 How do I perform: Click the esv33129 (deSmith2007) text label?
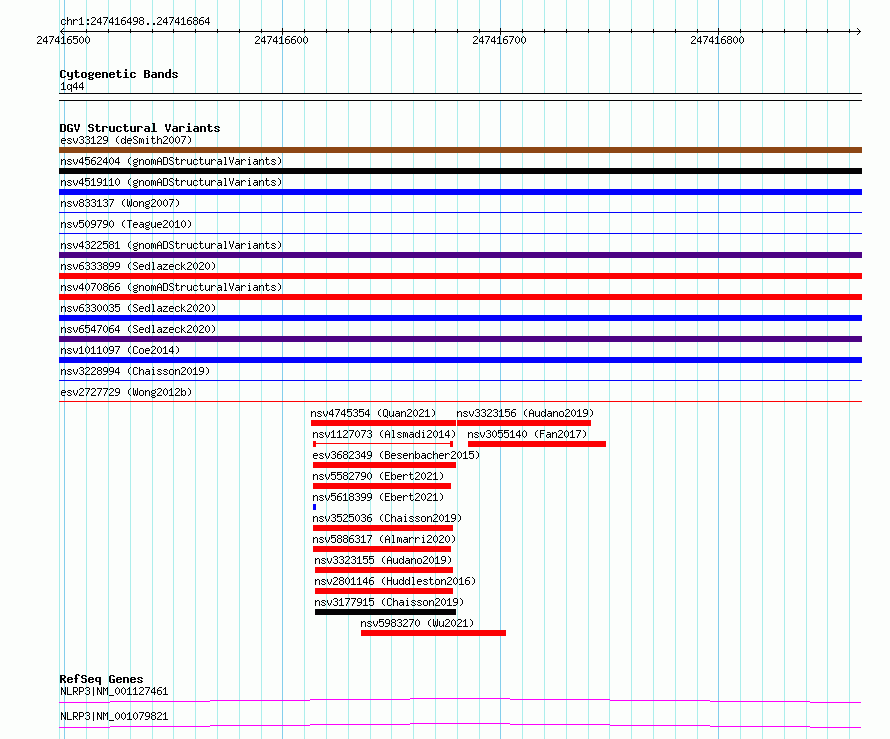126,140
